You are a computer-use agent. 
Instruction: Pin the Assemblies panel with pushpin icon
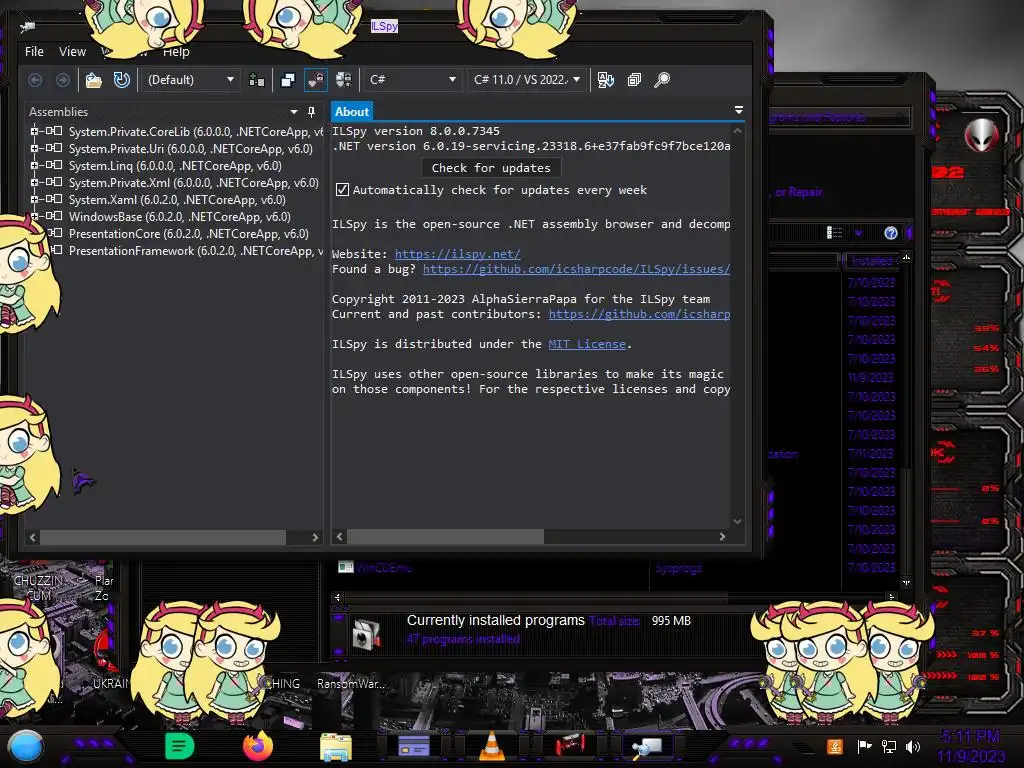point(312,112)
